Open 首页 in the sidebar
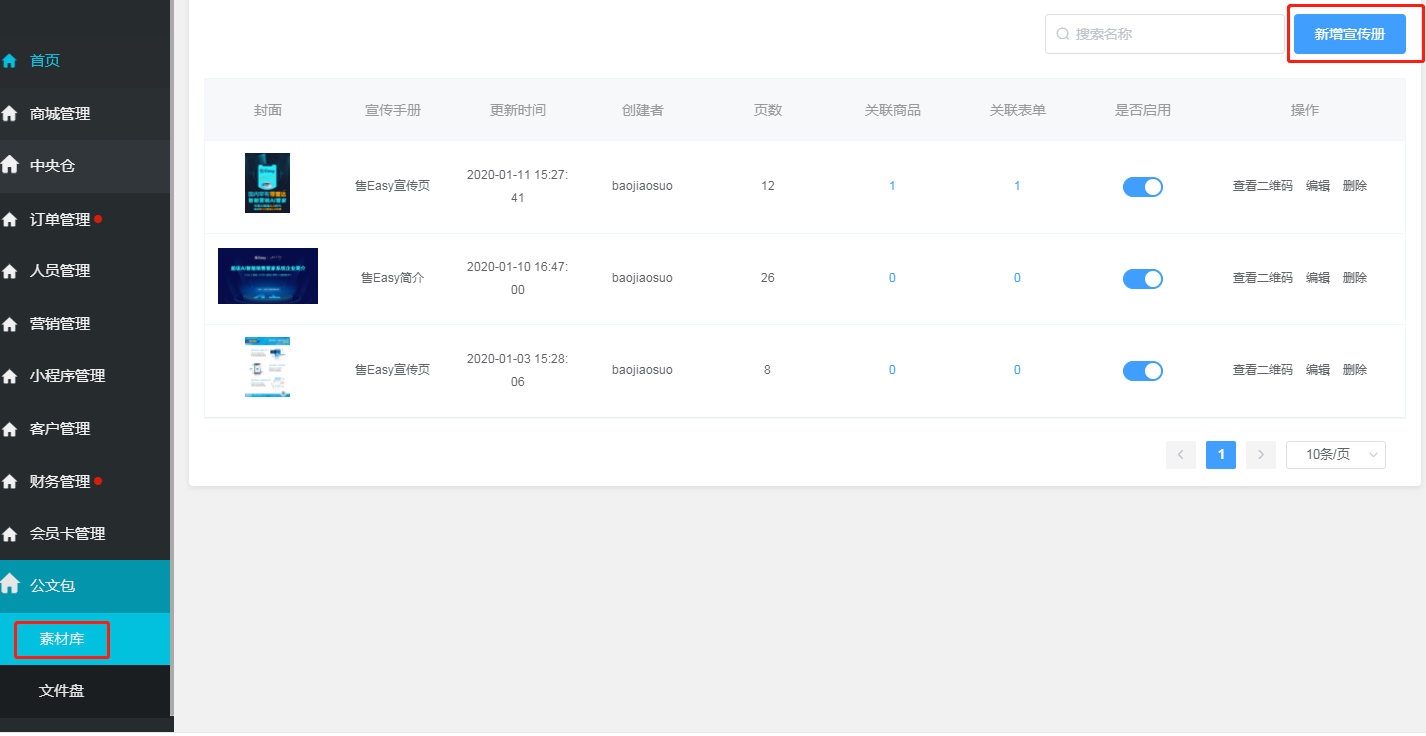This screenshot has height=736, width=1426. [45, 61]
